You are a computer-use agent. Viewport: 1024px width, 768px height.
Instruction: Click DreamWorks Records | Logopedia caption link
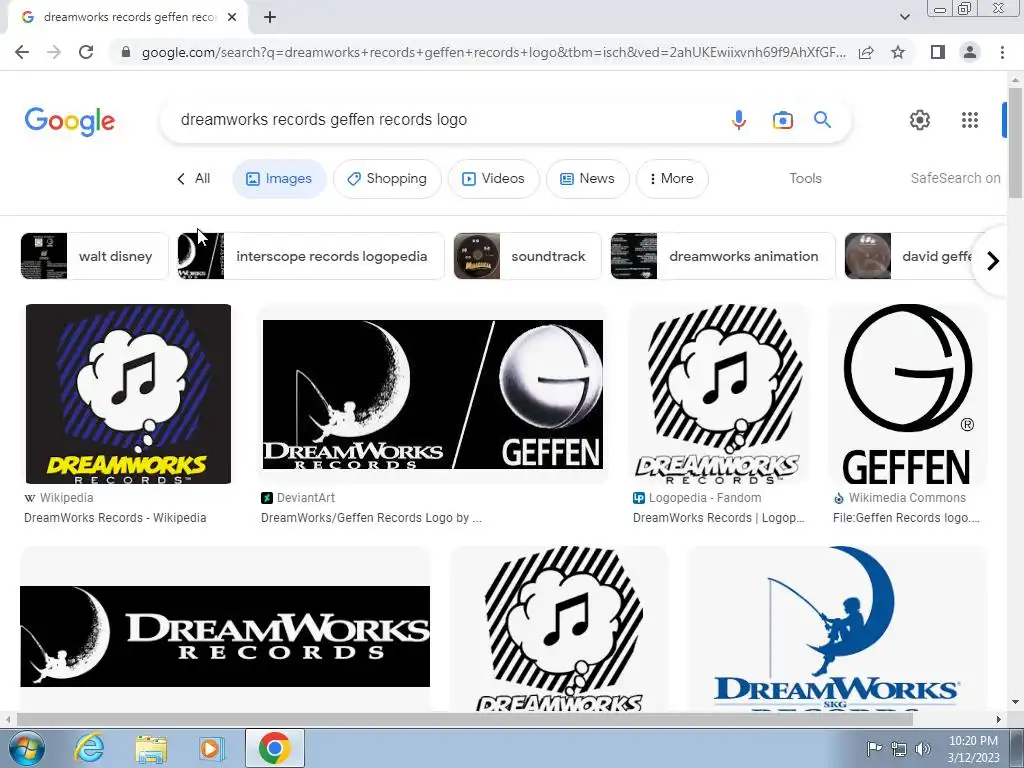coord(718,518)
